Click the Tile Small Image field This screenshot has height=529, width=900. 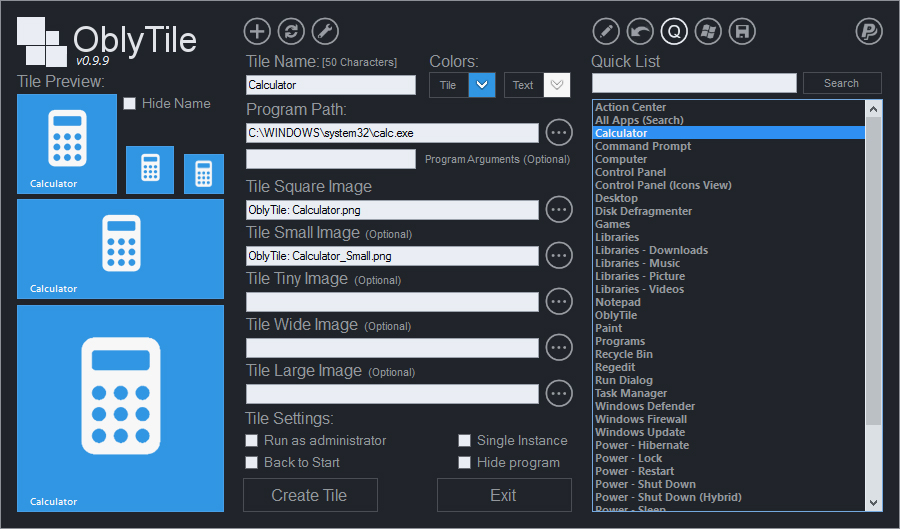392,256
